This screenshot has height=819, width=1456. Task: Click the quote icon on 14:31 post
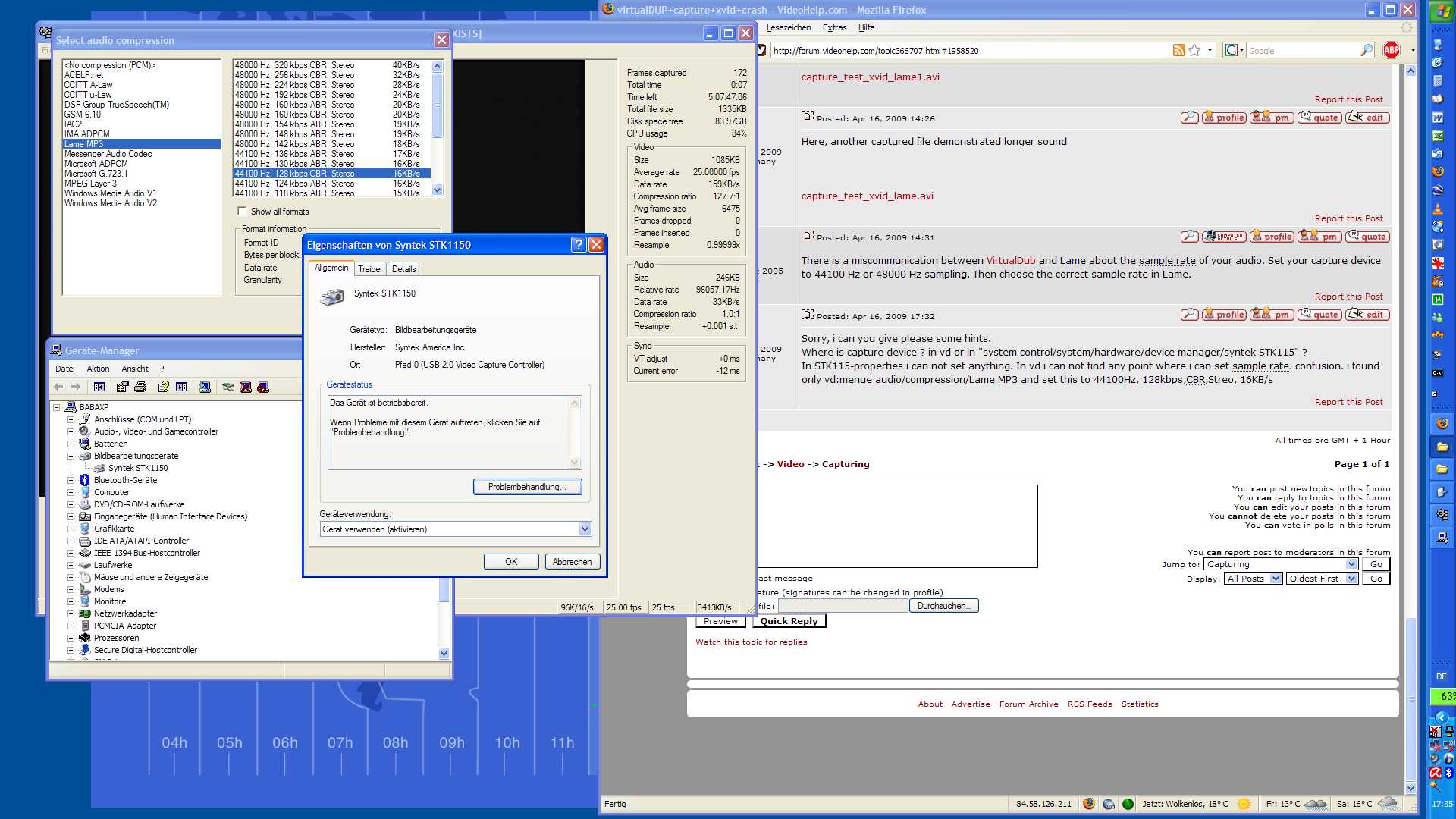(1367, 237)
